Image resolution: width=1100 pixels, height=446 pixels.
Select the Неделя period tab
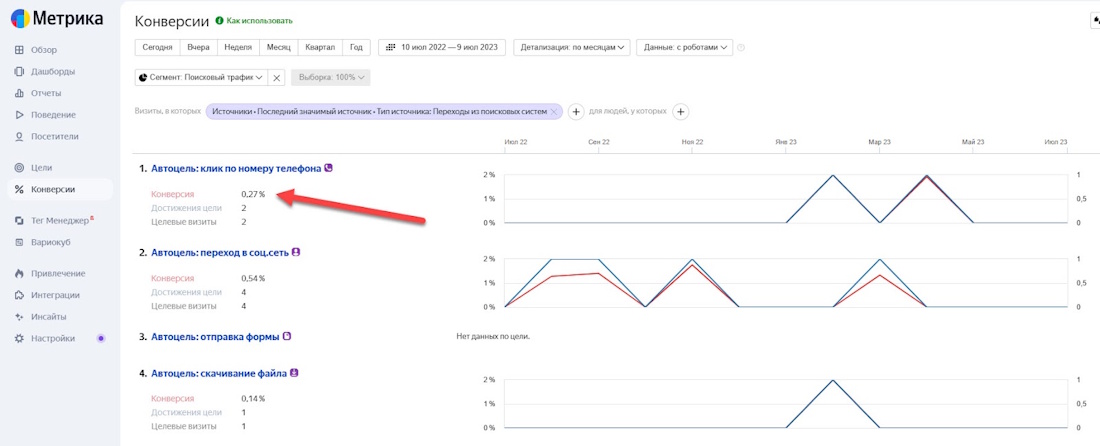(x=237, y=47)
